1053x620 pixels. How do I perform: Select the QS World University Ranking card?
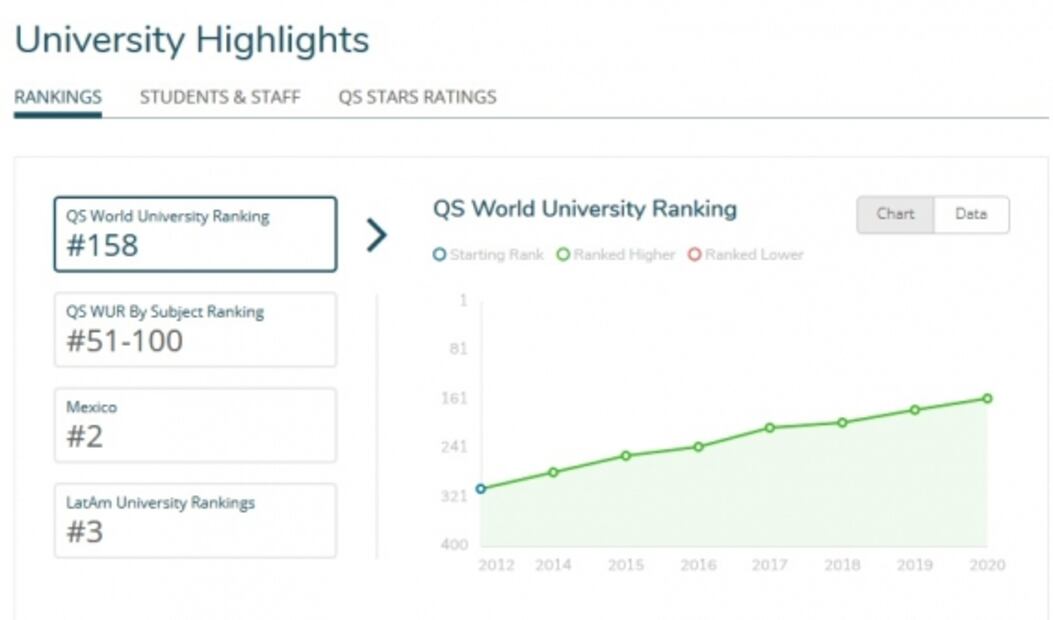(195, 234)
